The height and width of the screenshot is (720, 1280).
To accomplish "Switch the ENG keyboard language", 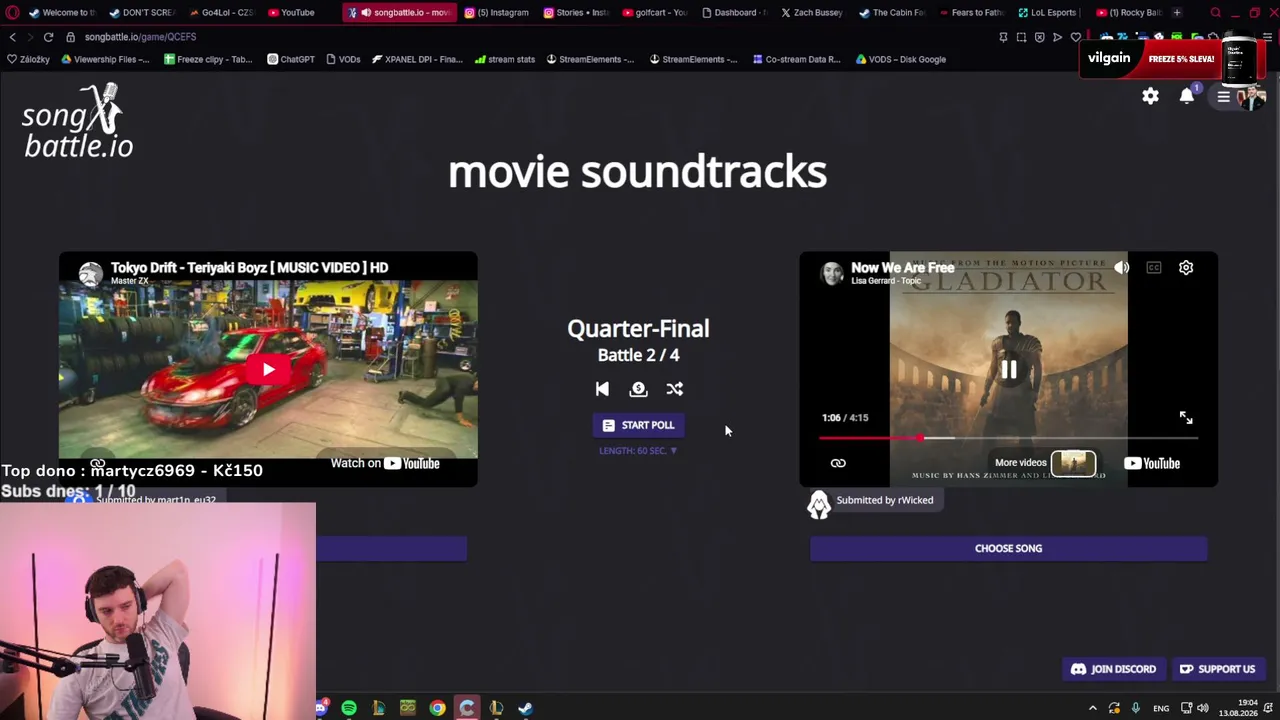I will click(1161, 708).
